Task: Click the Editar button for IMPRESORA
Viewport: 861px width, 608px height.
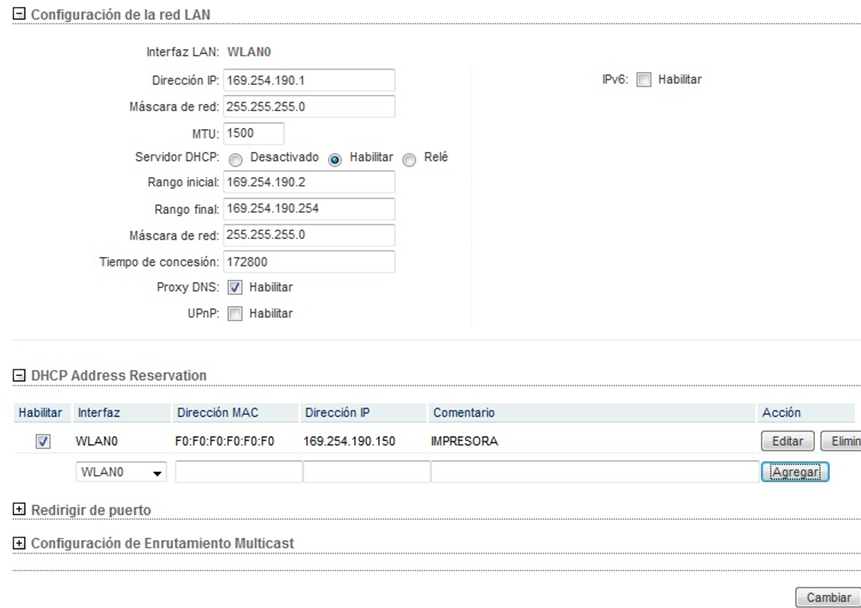Action: (787, 441)
